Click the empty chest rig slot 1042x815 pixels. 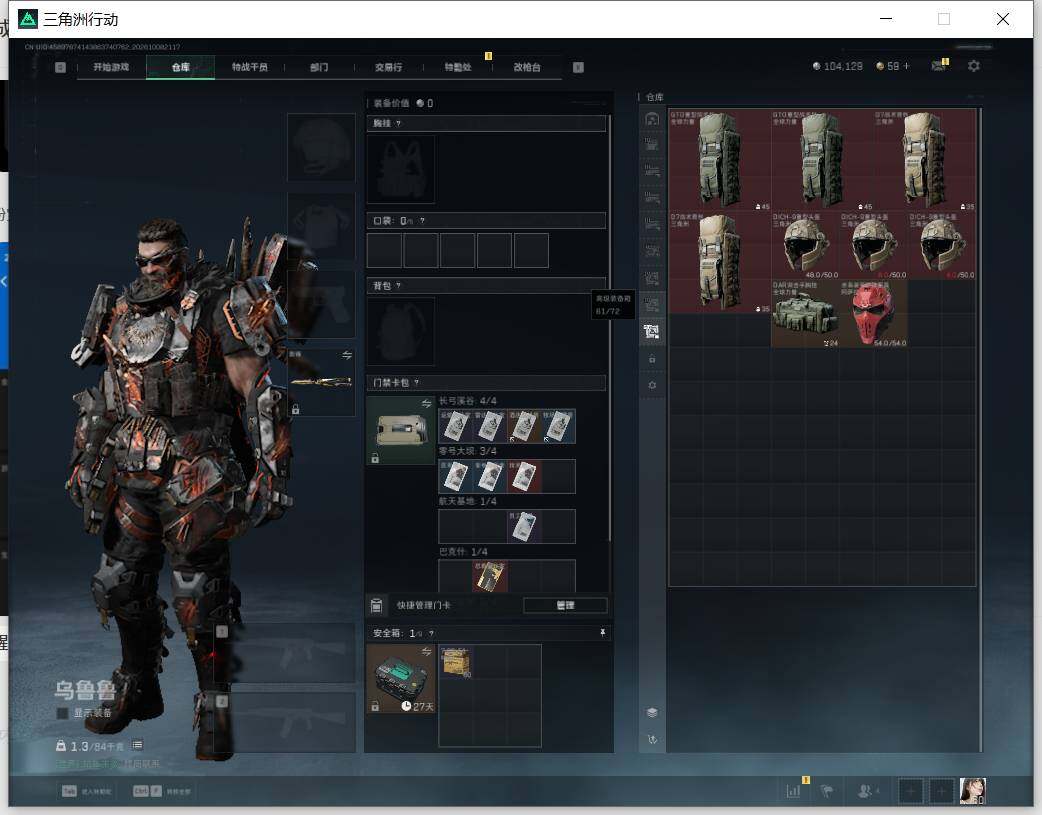(401, 169)
